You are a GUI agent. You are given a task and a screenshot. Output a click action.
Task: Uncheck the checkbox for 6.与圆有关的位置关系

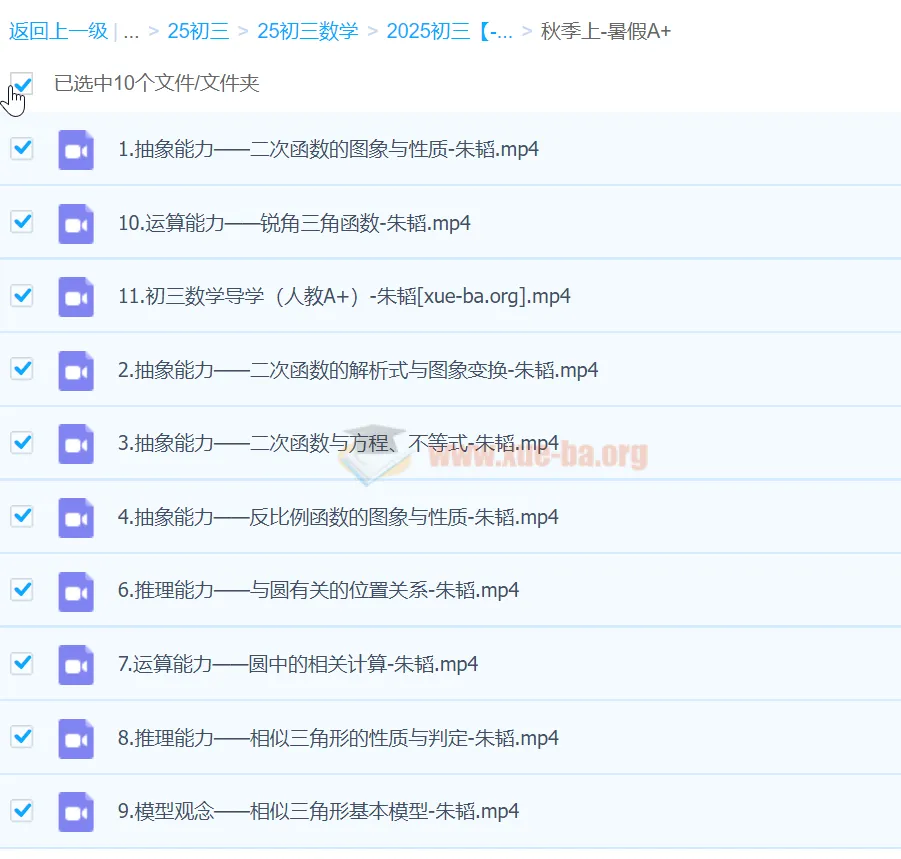[22, 590]
